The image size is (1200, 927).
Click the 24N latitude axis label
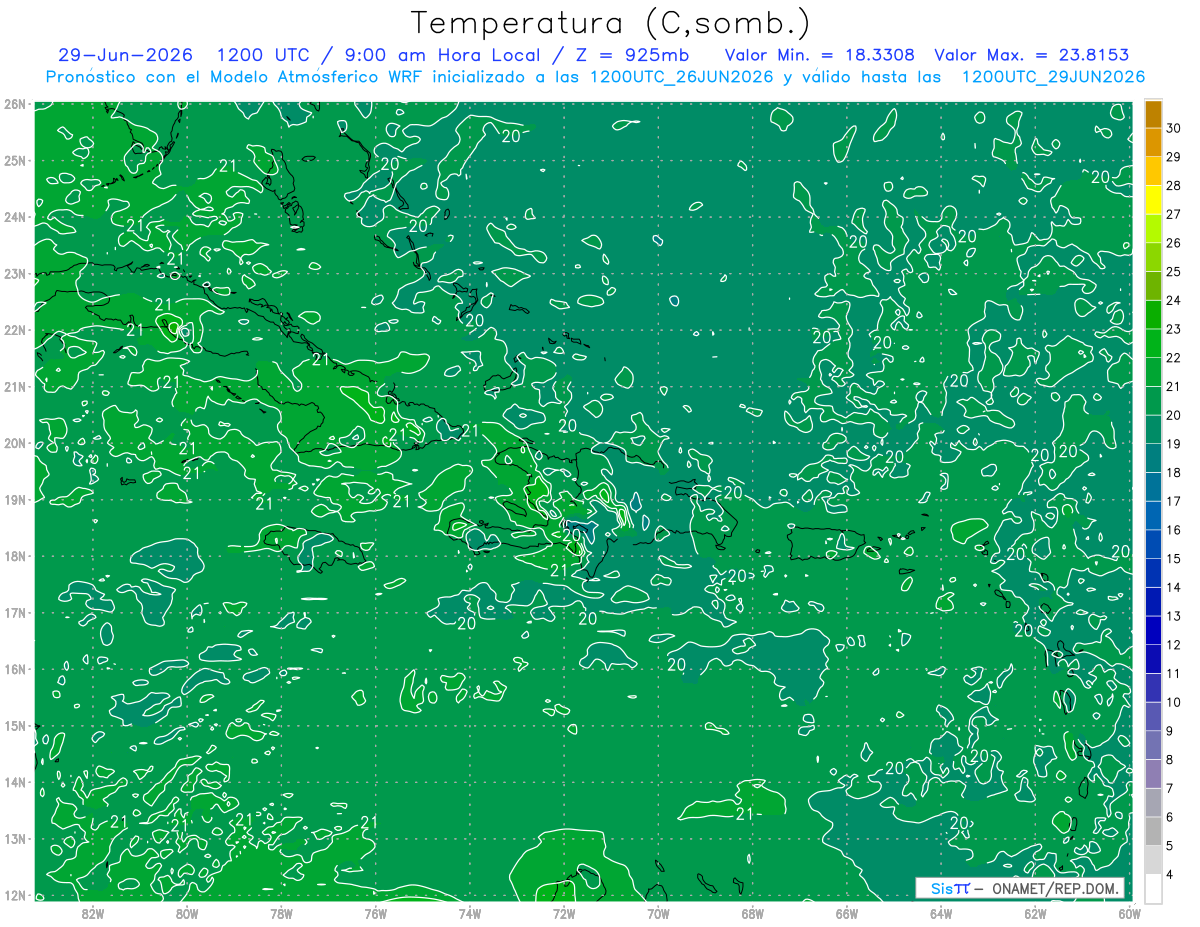coord(15,217)
